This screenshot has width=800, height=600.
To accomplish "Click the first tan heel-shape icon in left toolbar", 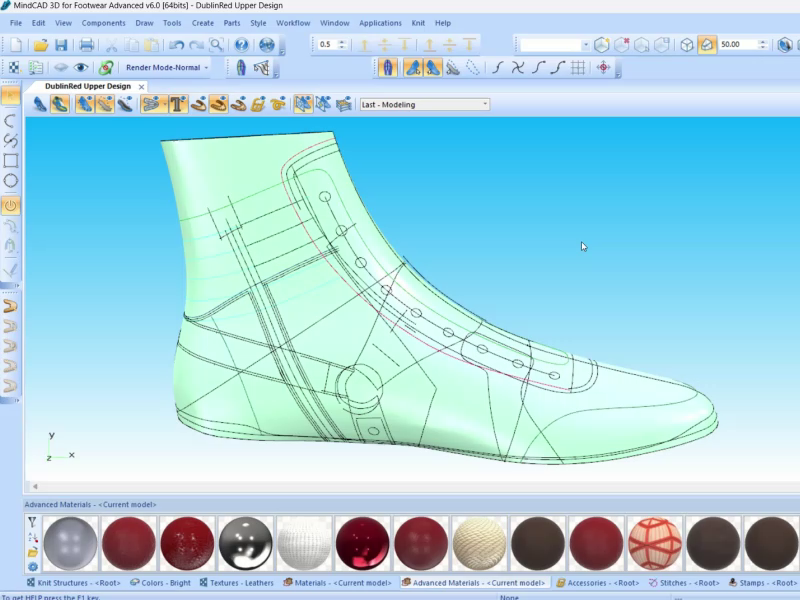I will click(11, 307).
